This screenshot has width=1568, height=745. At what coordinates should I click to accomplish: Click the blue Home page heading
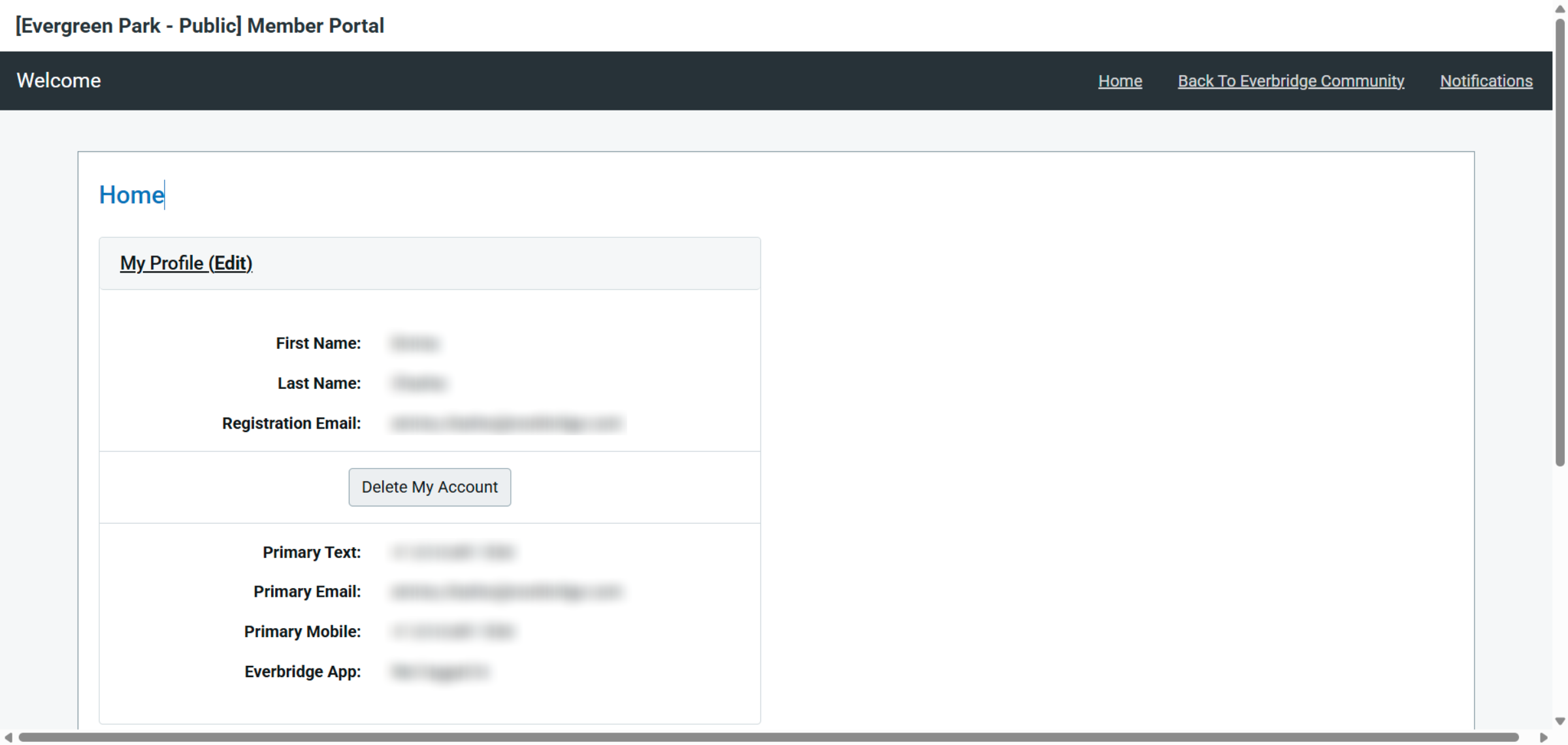(x=131, y=195)
